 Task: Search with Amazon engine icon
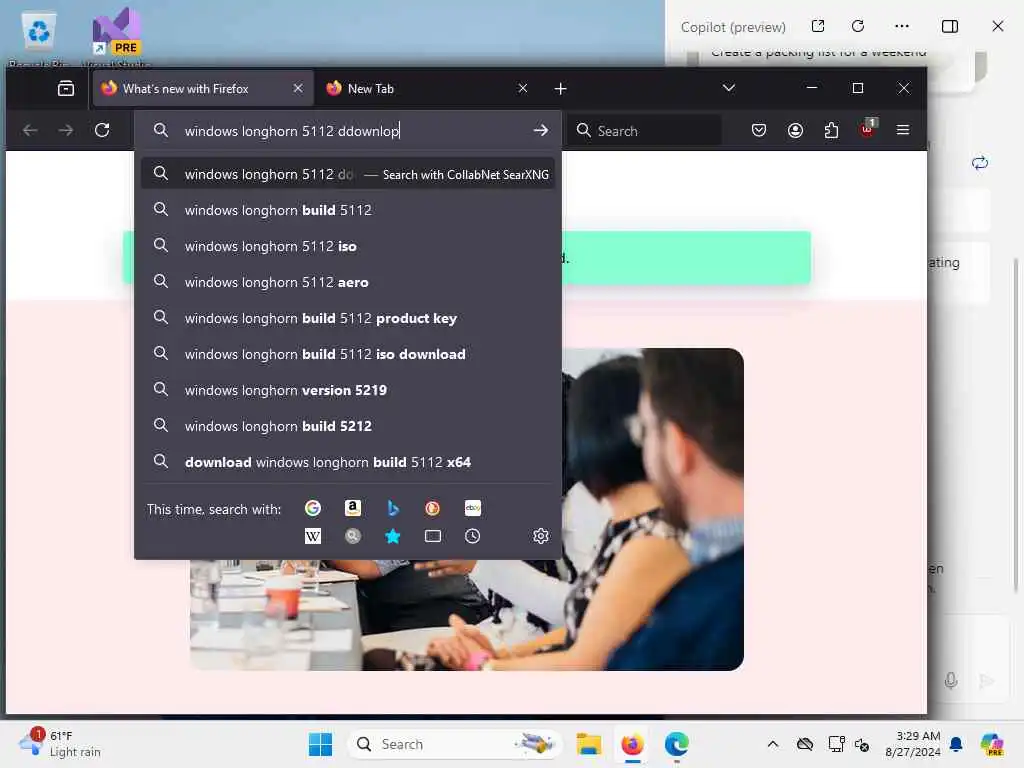click(353, 508)
